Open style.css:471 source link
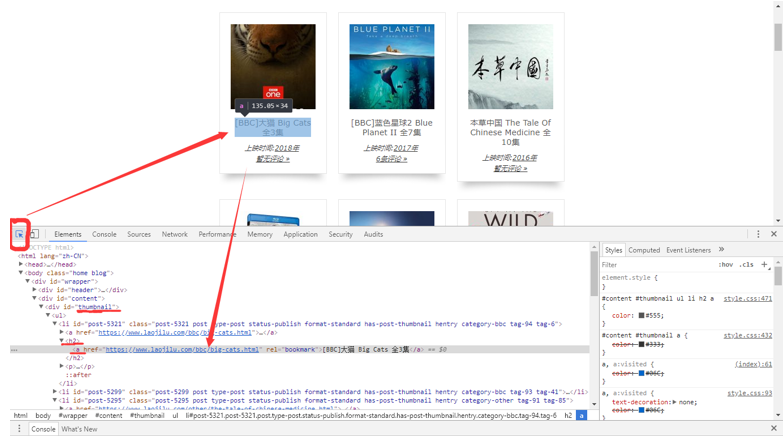784x436 pixels. click(747, 298)
